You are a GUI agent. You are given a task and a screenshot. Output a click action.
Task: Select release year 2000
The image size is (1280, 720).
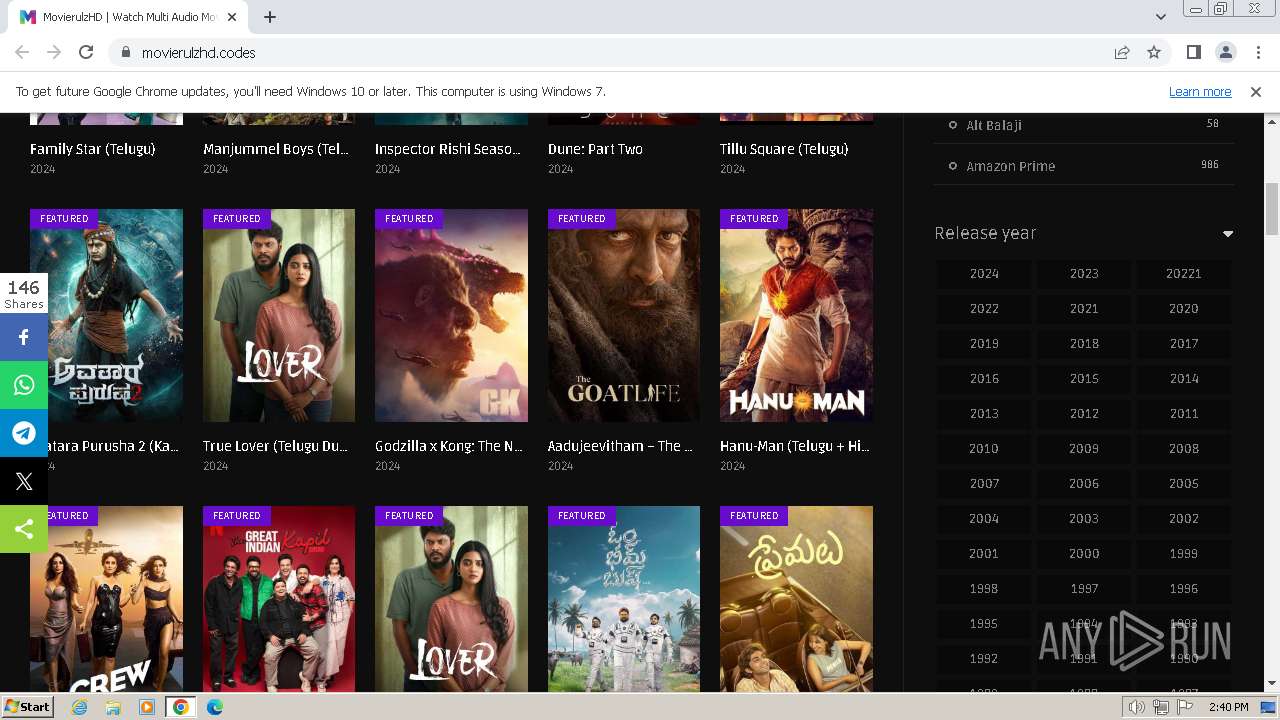pyautogui.click(x=1084, y=553)
